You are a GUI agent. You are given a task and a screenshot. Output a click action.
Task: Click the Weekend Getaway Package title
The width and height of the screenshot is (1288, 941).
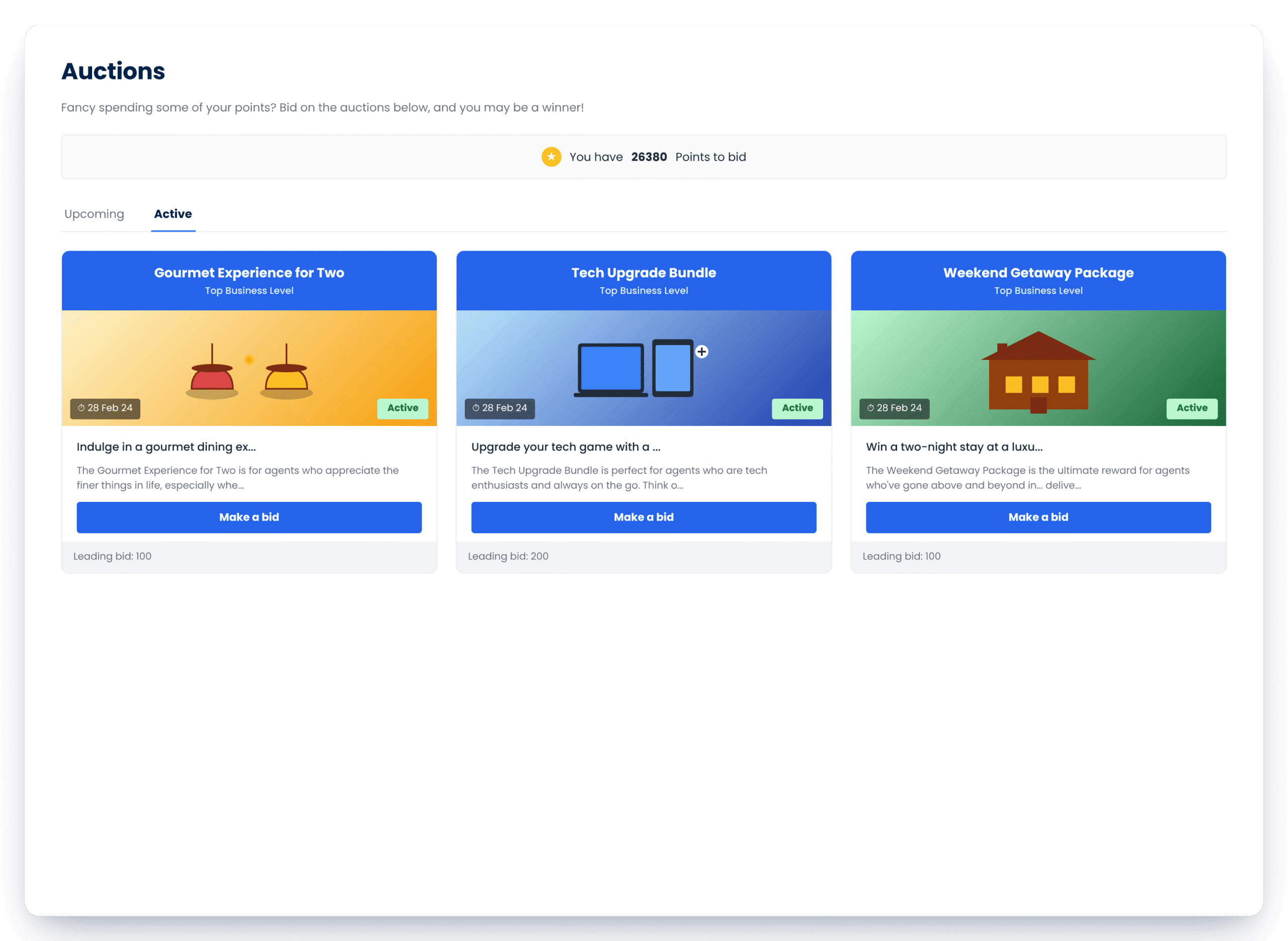coord(1038,273)
